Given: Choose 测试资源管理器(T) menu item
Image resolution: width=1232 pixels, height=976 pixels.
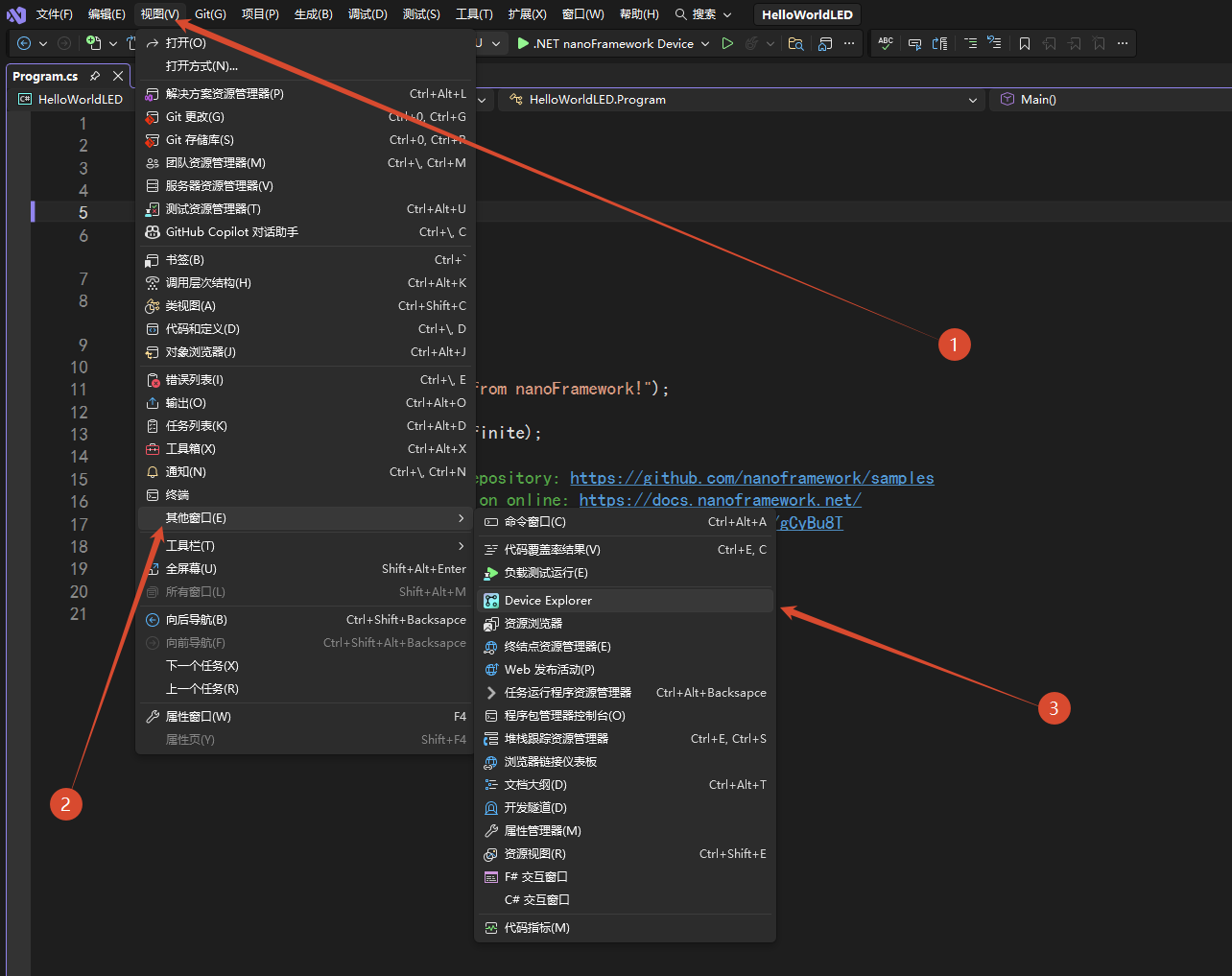Looking at the screenshot, I should click(x=306, y=209).
